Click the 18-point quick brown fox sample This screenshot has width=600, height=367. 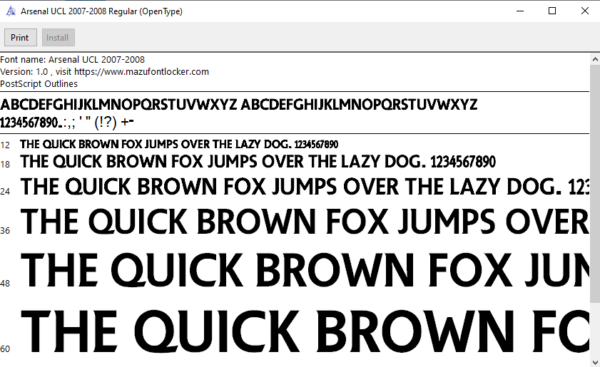pyautogui.click(x=258, y=161)
